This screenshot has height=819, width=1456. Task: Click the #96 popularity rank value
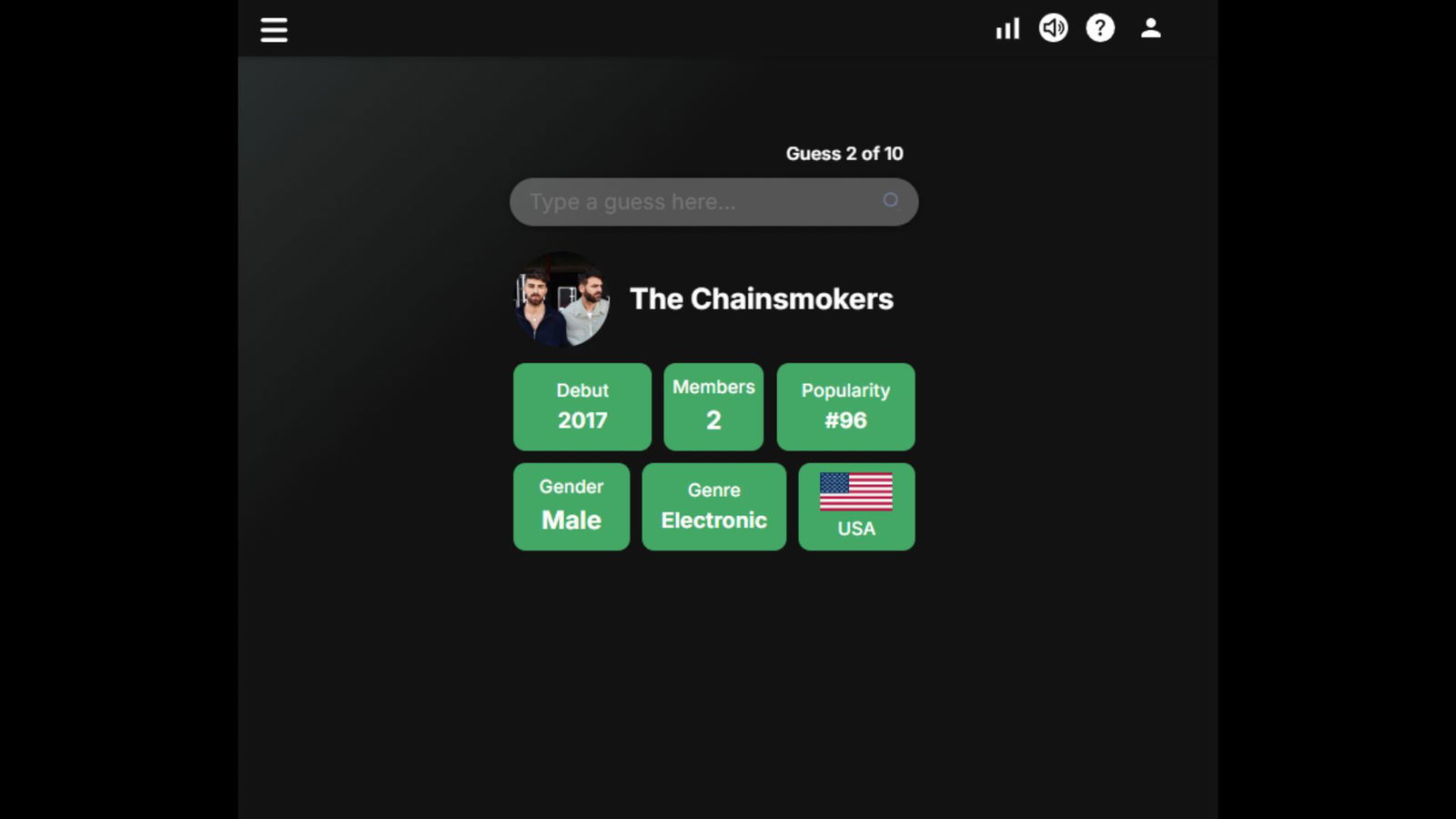pyautogui.click(x=846, y=420)
